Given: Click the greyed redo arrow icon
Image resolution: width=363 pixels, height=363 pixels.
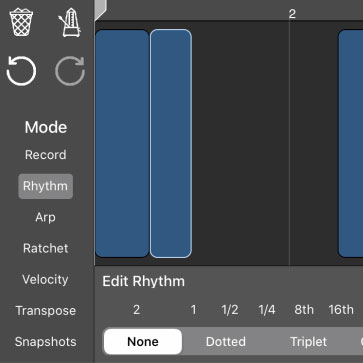Looking at the screenshot, I should [x=70, y=71].
